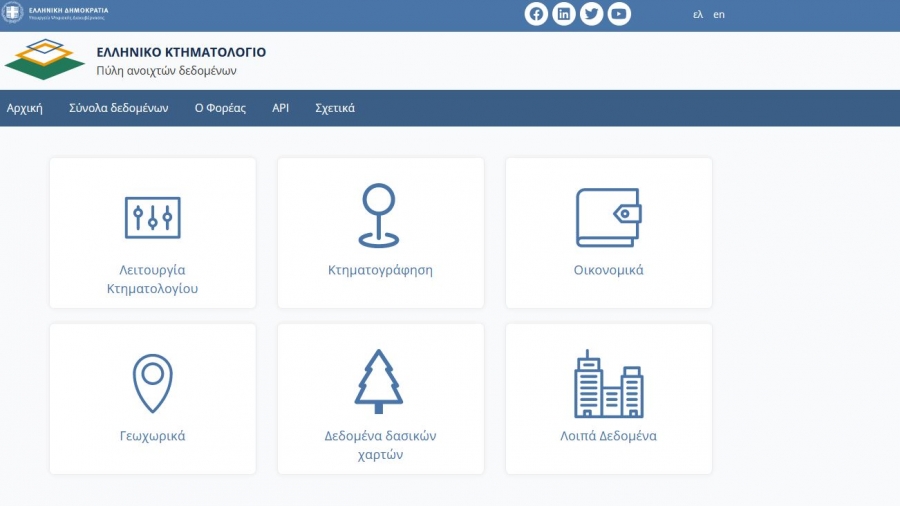
Task: Click the Hellenic Republic emblem in header
Action: pos(12,14)
